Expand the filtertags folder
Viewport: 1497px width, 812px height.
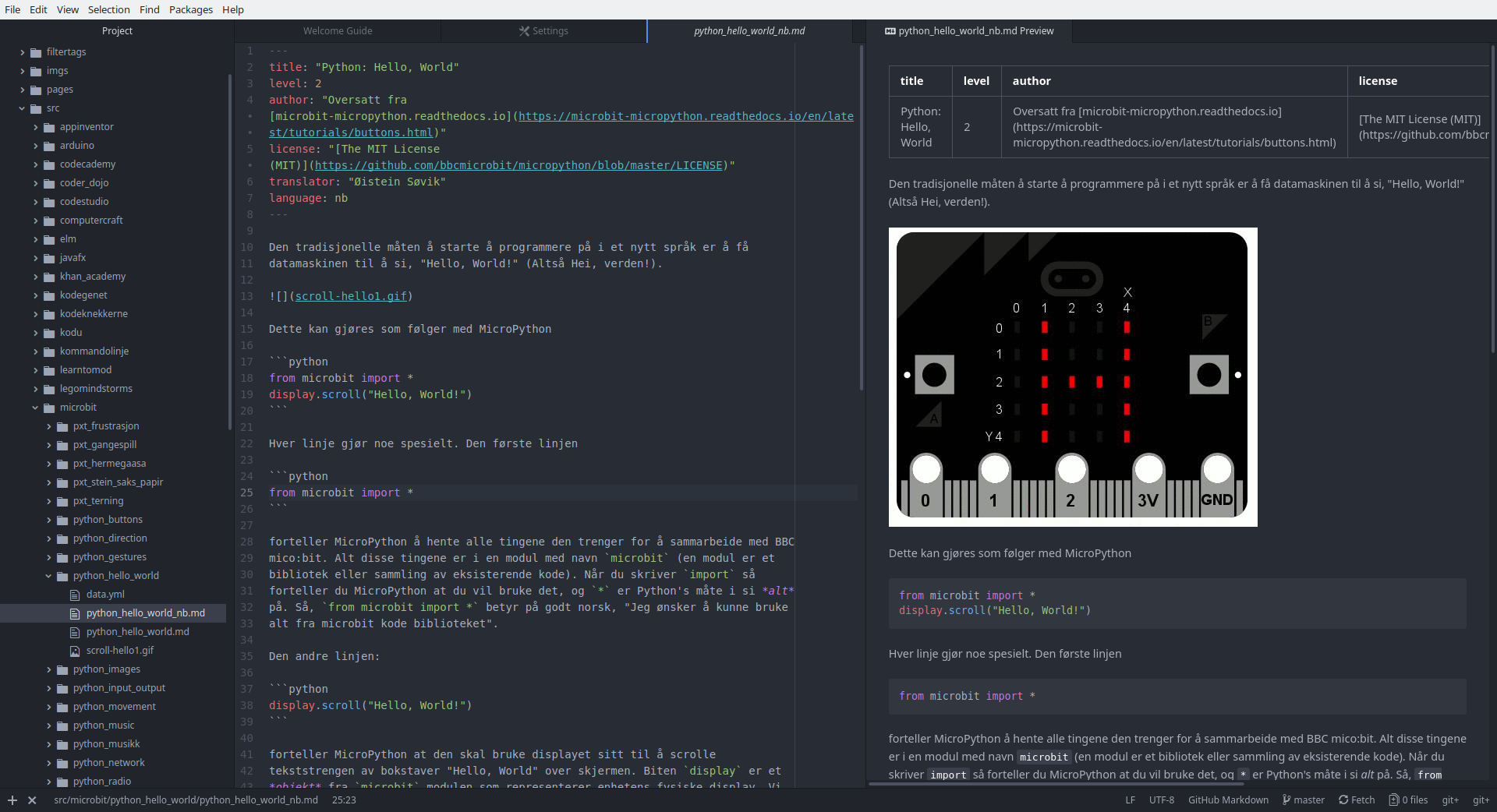22,52
